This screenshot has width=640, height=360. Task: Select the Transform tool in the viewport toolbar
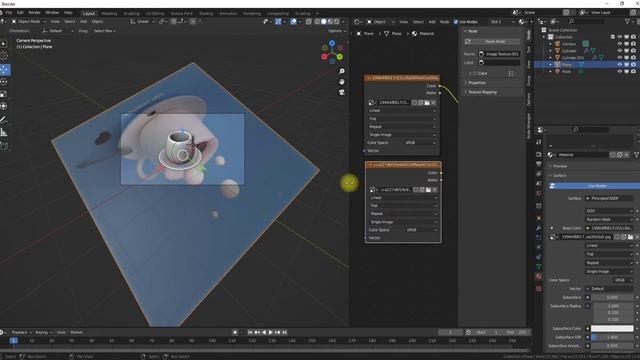(4, 106)
